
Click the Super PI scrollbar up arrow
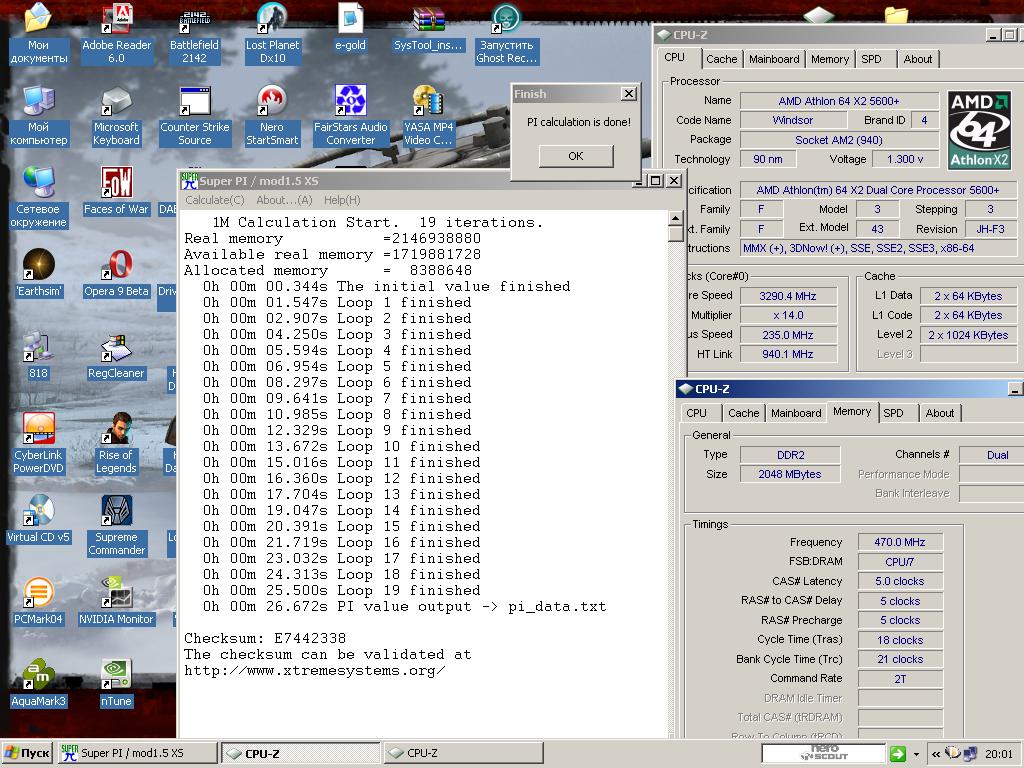coord(676,218)
